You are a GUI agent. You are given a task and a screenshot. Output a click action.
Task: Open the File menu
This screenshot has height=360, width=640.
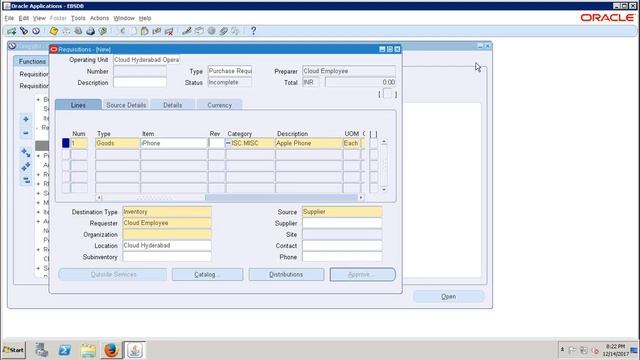click(9, 18)
